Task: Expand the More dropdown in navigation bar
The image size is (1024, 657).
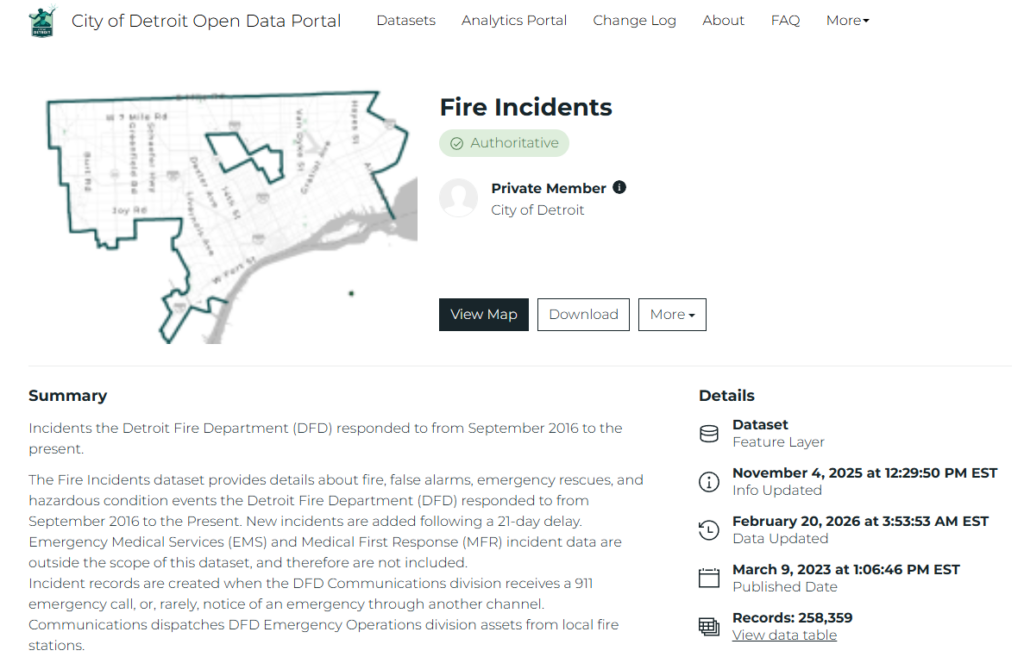Action: (847, 20)
